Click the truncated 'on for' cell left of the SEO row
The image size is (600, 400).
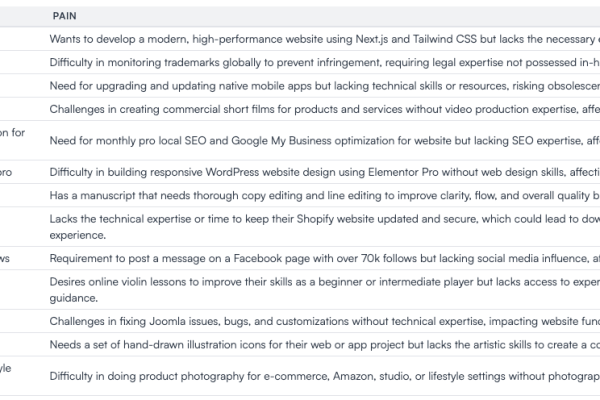(x=12, y=132)
